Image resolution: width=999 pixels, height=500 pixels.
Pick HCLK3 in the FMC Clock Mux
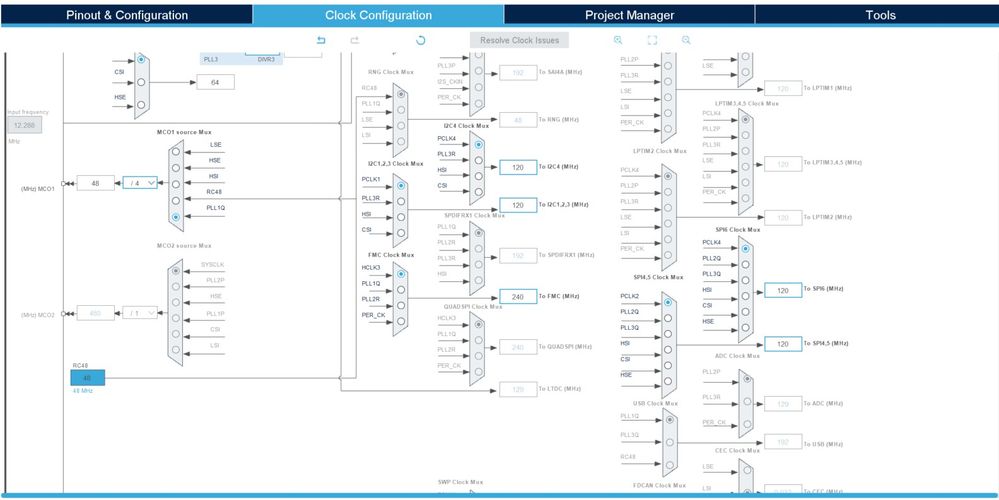pyautogui.click(x=401, y=274)
